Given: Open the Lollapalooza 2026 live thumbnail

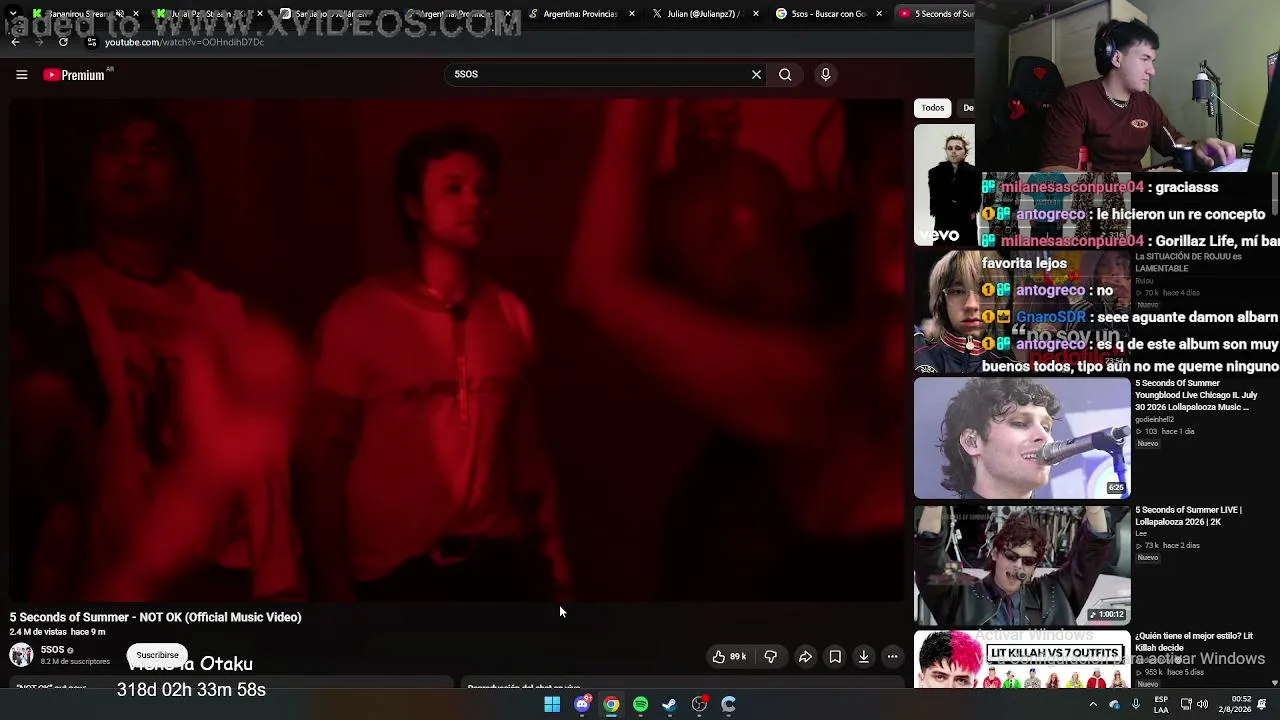Looking at the screenshot, I should click(x=1022, y=565).
